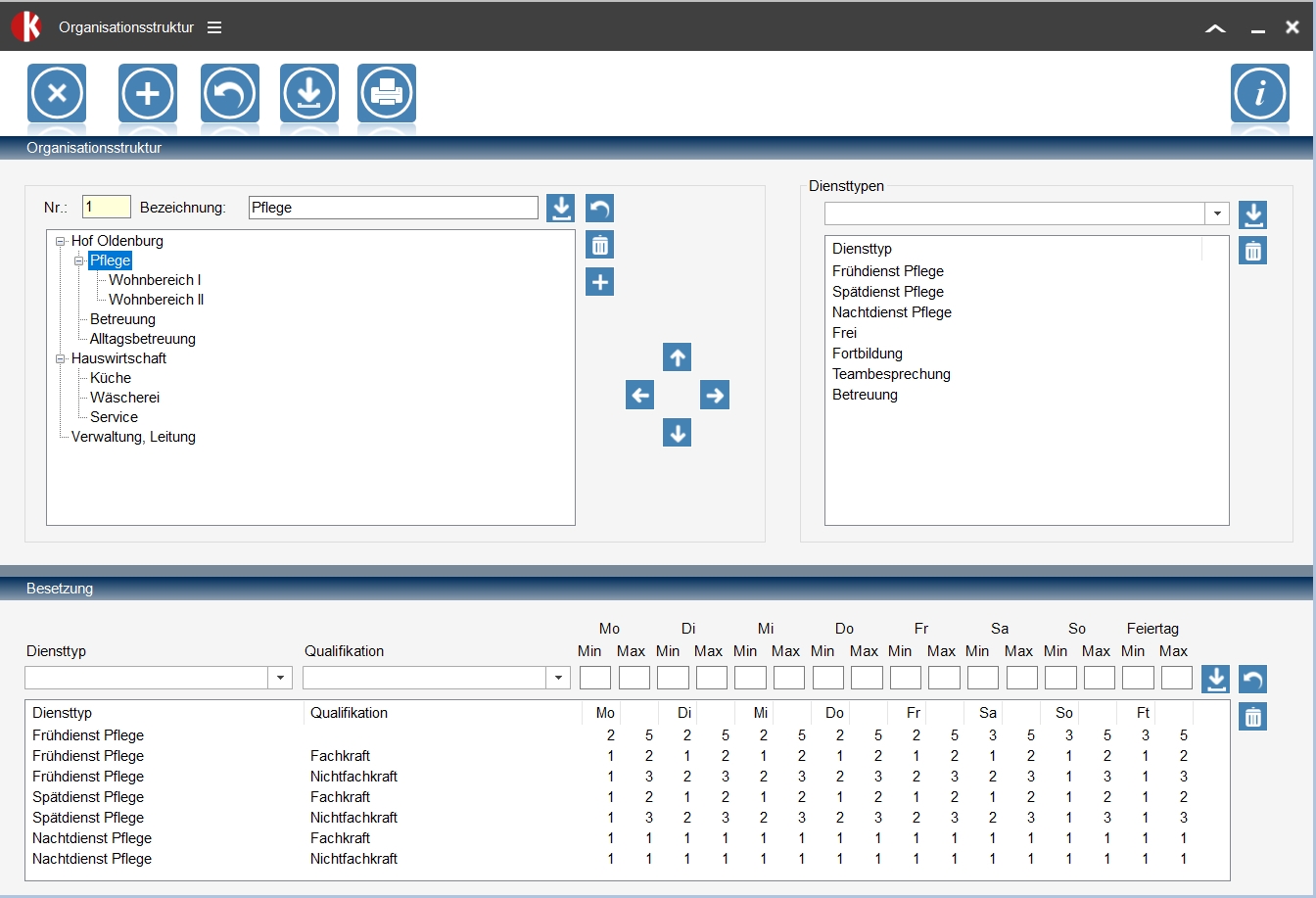Click the undo toolbar button

coord(230,93)
